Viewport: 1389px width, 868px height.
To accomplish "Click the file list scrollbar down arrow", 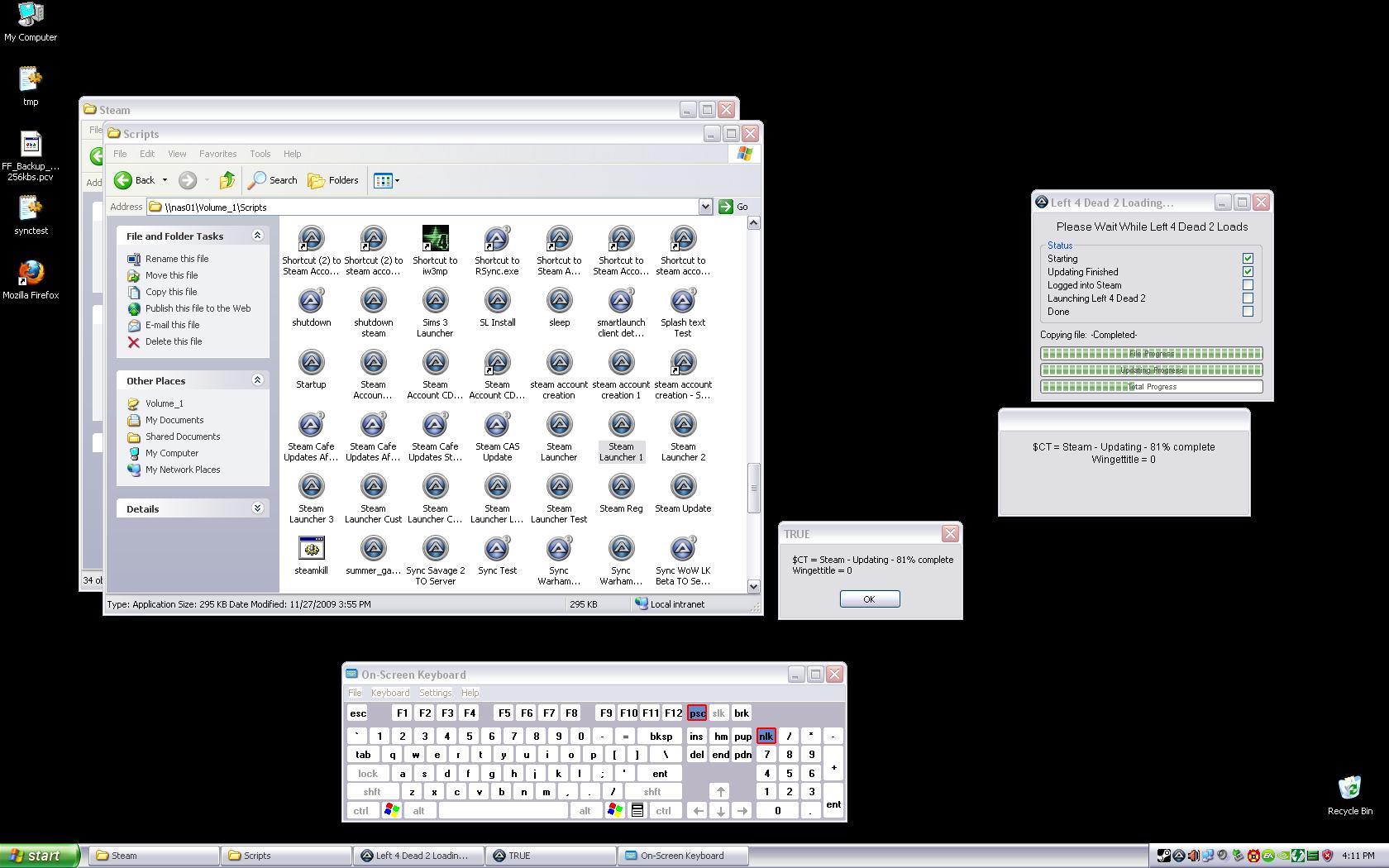I will point(753,586).
